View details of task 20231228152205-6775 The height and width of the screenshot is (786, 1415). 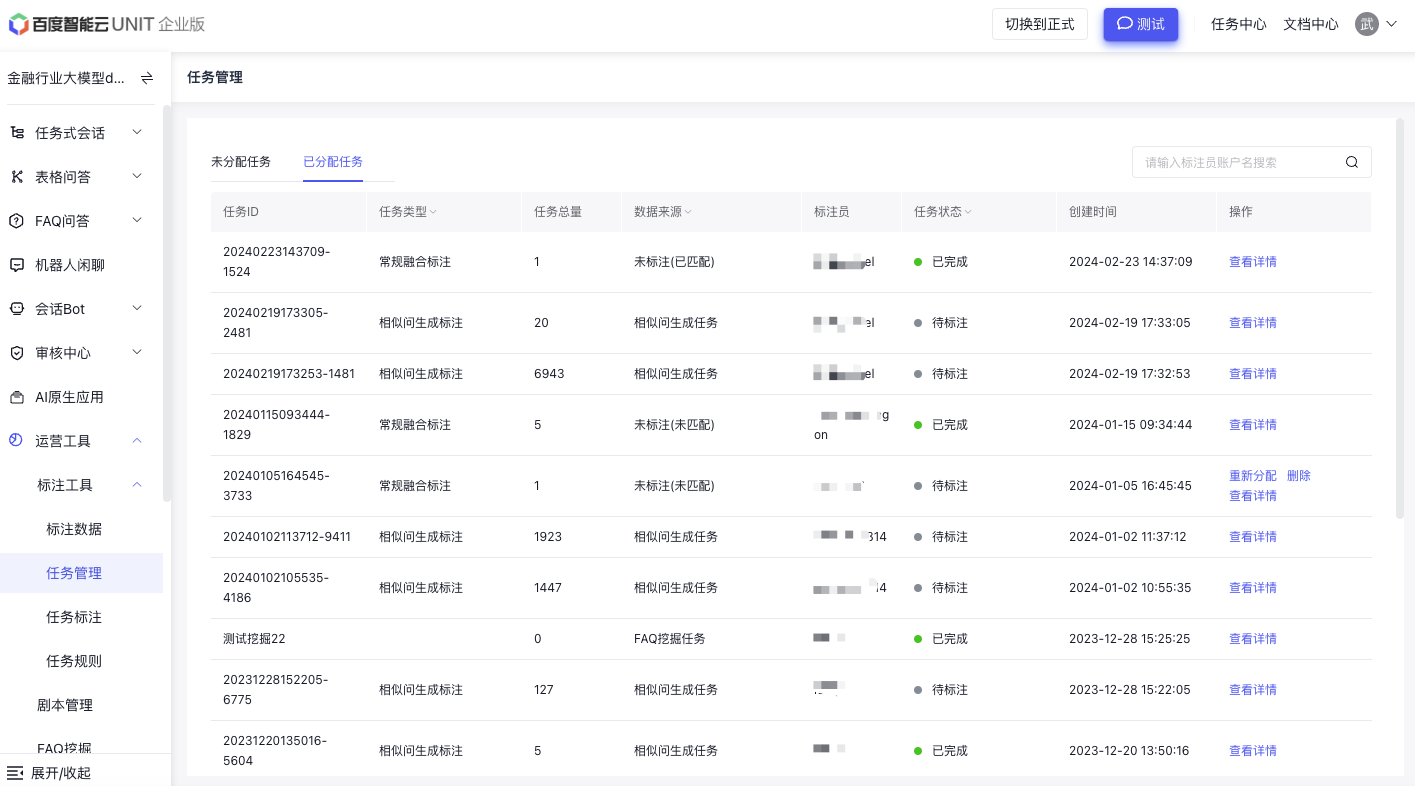click(x=1253, y=690)
